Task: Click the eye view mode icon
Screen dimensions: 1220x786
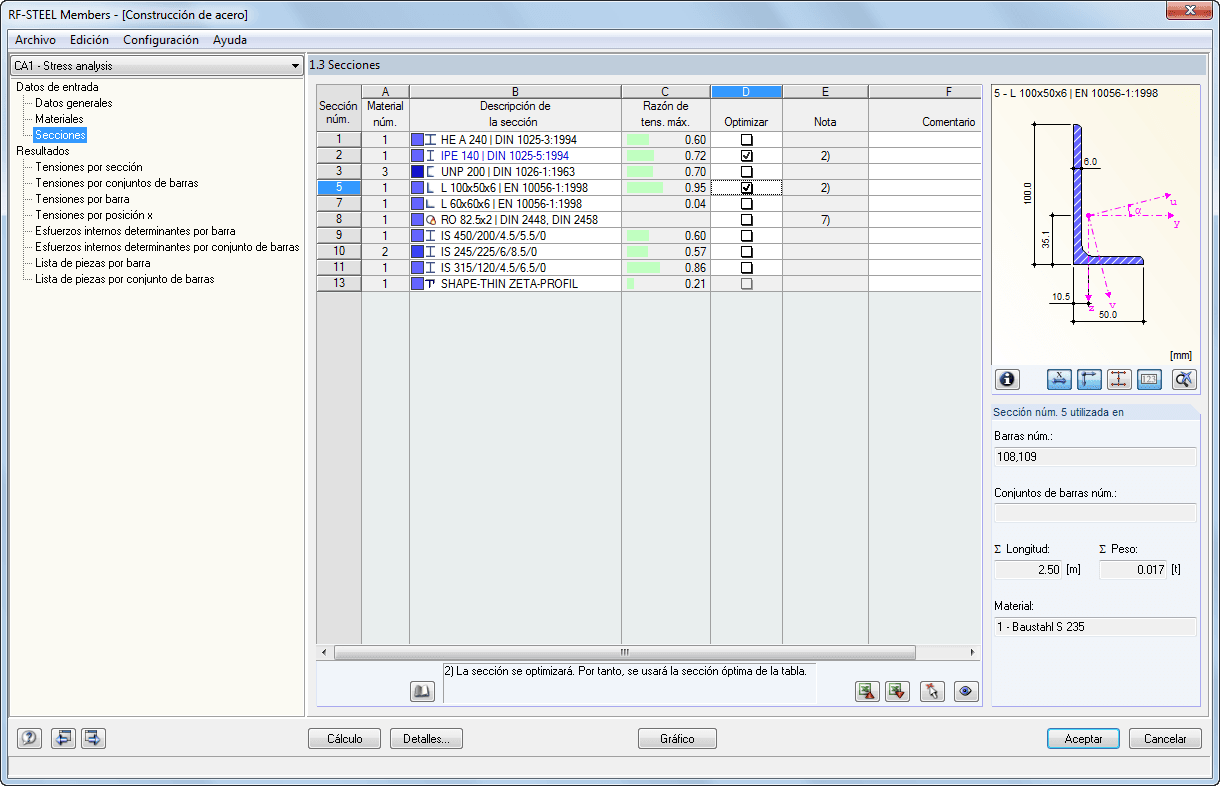Action: point(965,691)
